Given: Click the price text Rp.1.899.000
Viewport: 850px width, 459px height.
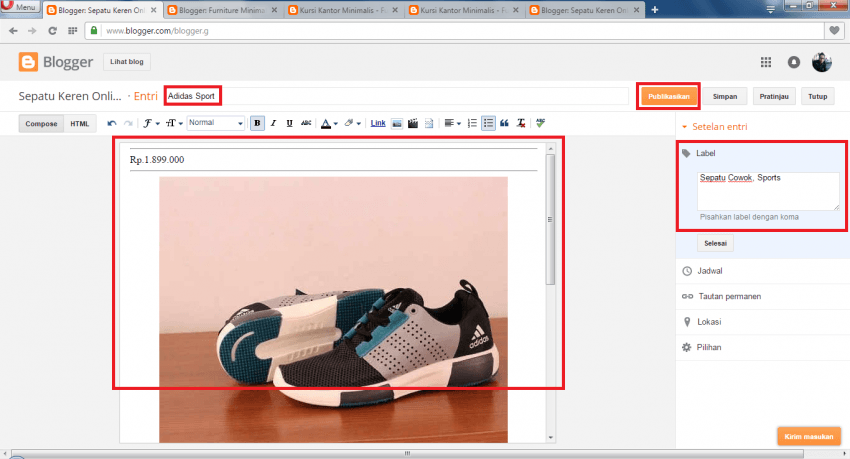Looking at the screenshot, I should tap(157, 160).
